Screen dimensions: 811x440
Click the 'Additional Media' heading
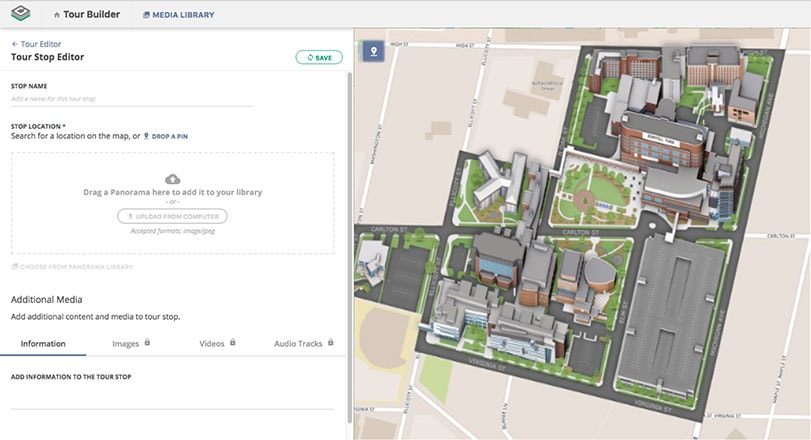click(47, 299)
